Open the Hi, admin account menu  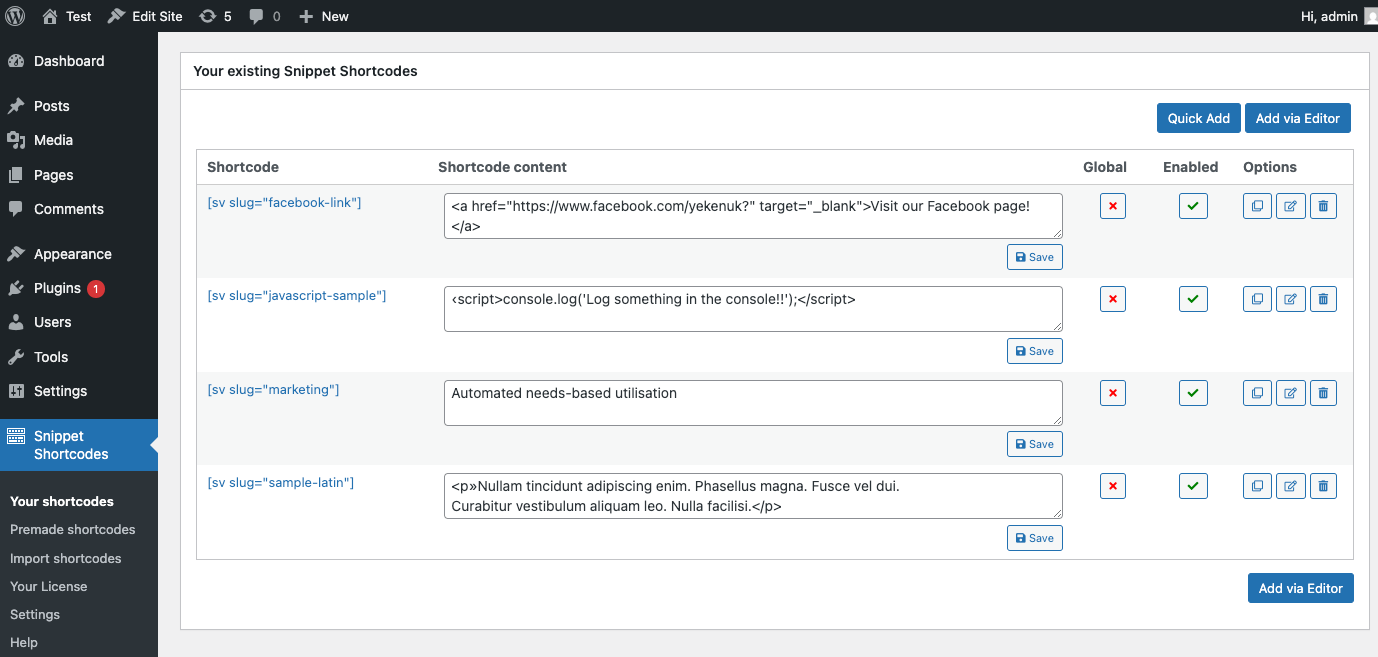pyautogui.click(x=1338, y=16)
